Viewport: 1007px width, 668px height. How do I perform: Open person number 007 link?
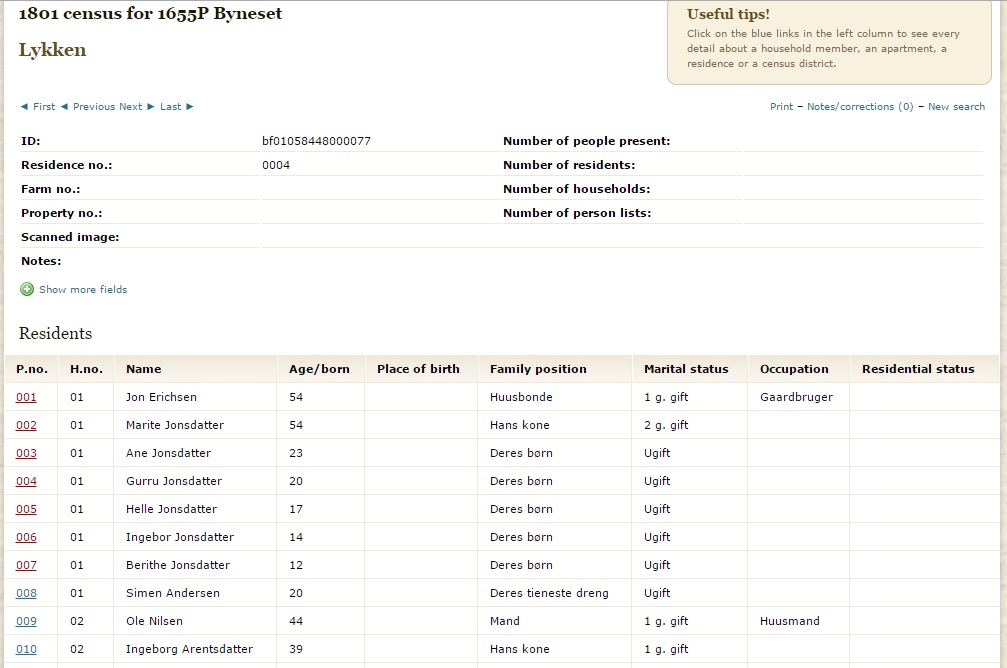pos(26,565)
